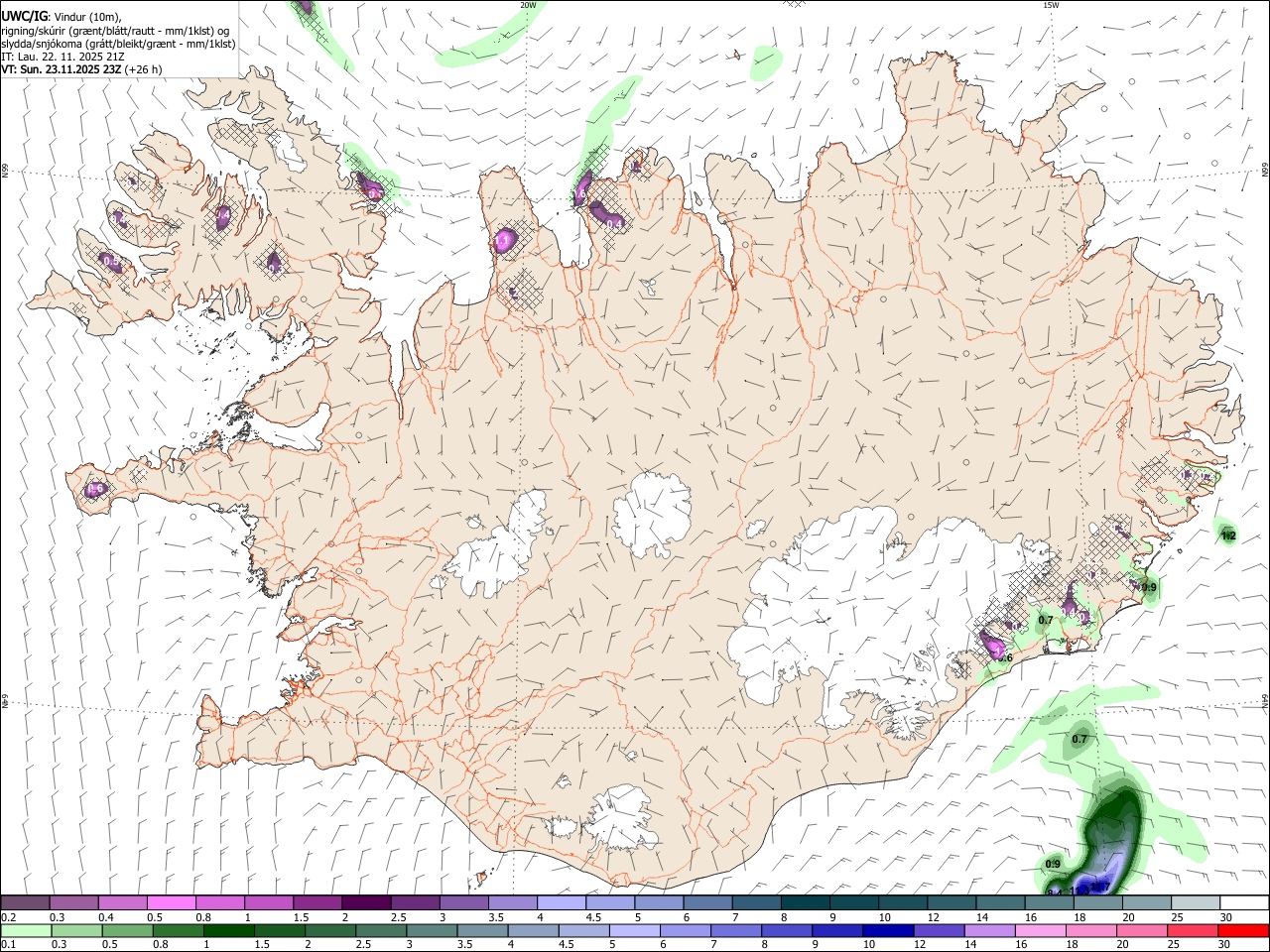
Task: Click the "slydda/snjókoma" legend description line
Action: point(118,44)
